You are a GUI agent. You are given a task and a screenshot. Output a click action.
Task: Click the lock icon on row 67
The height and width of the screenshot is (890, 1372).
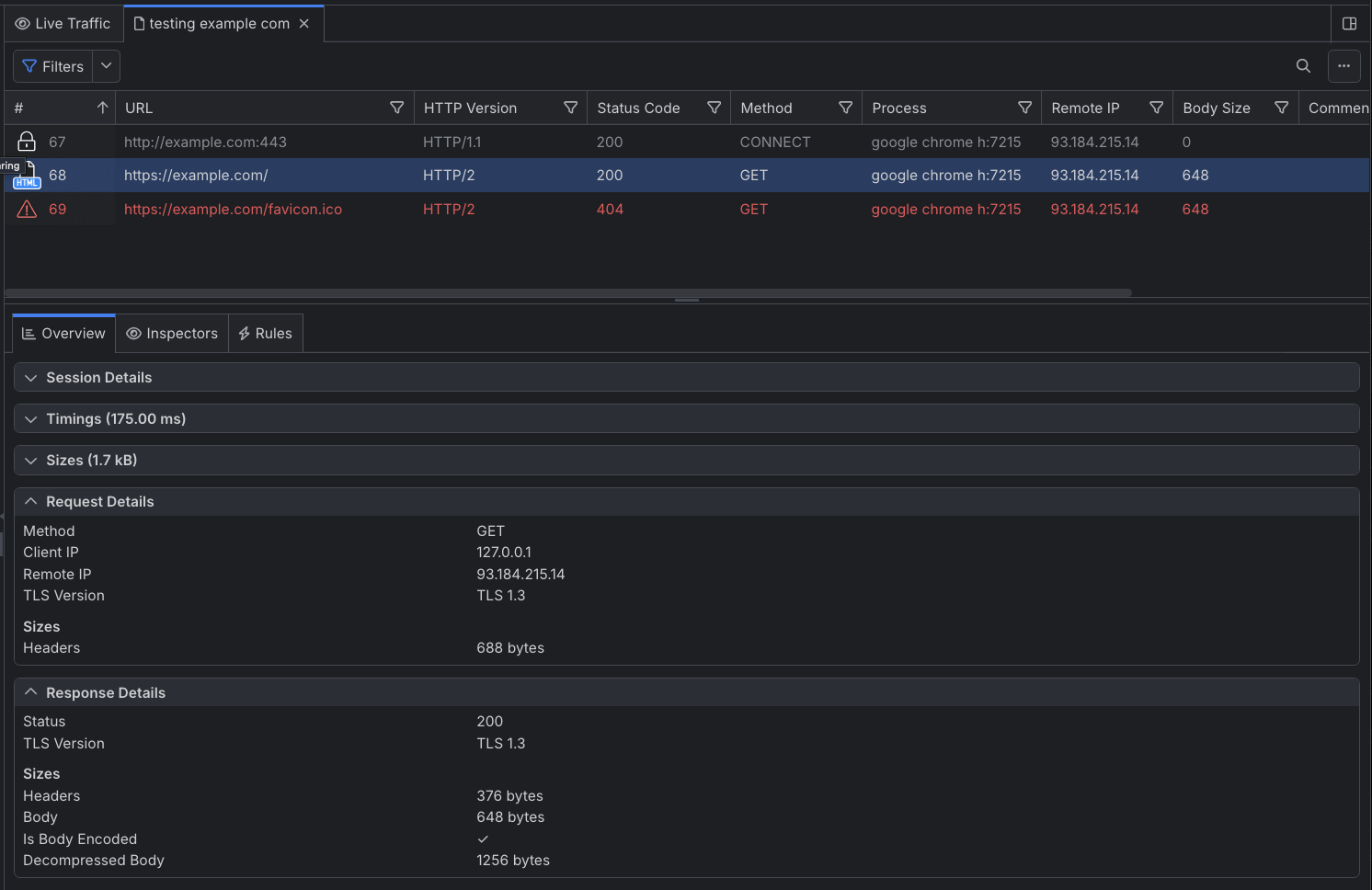click(x=27, y=142)
